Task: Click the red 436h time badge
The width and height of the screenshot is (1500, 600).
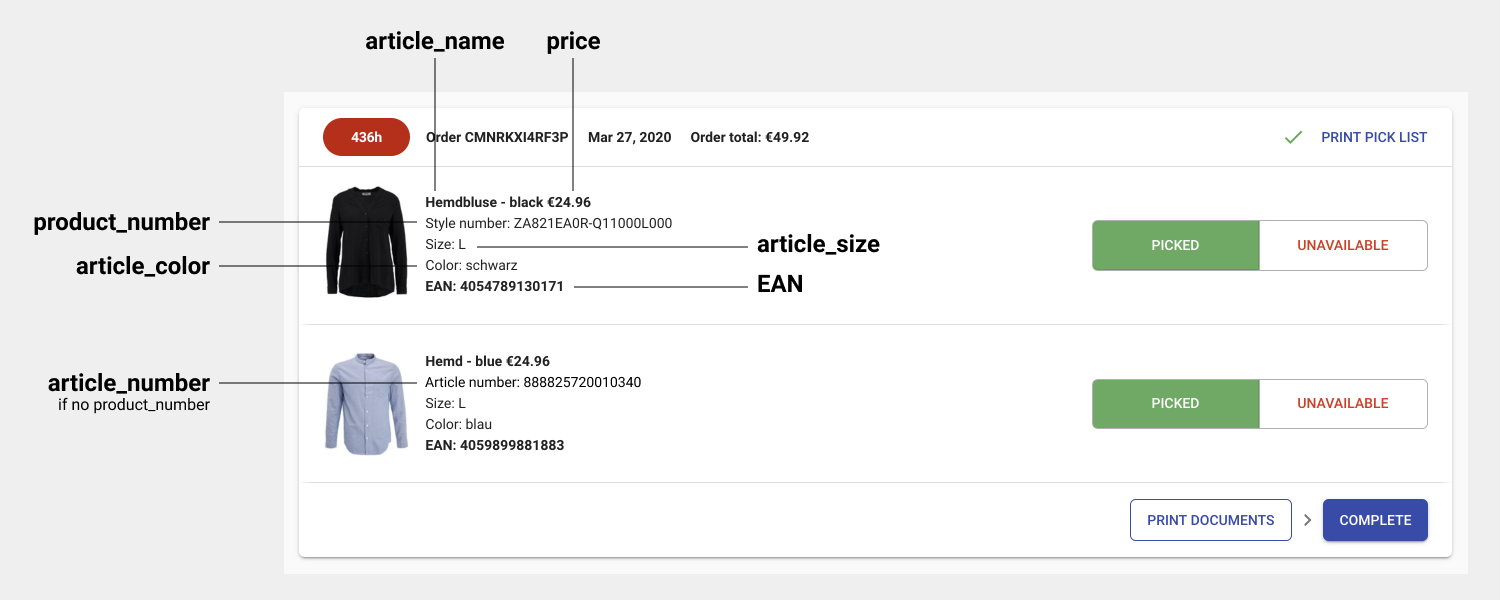Action: 366,137
